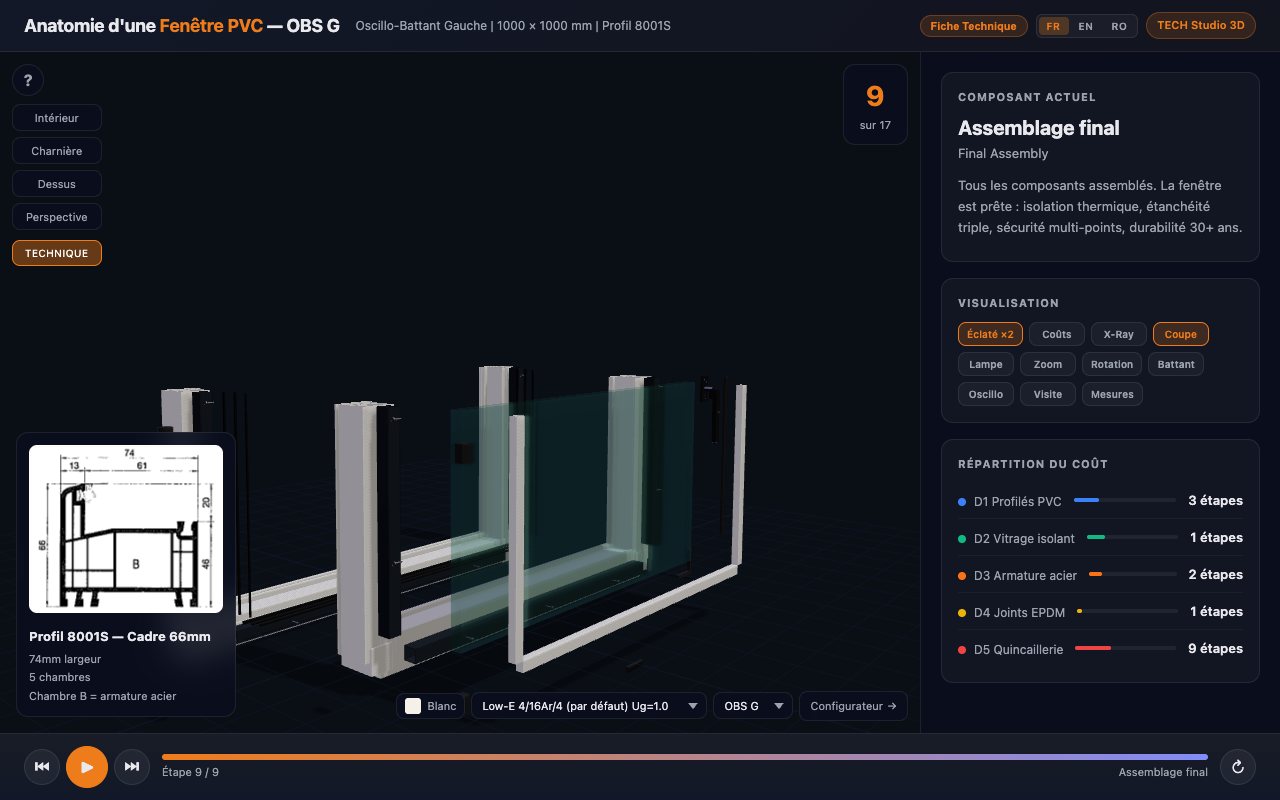
Task: Toggle the Éclaté ×2 exploded view
Action: (990, 334)
